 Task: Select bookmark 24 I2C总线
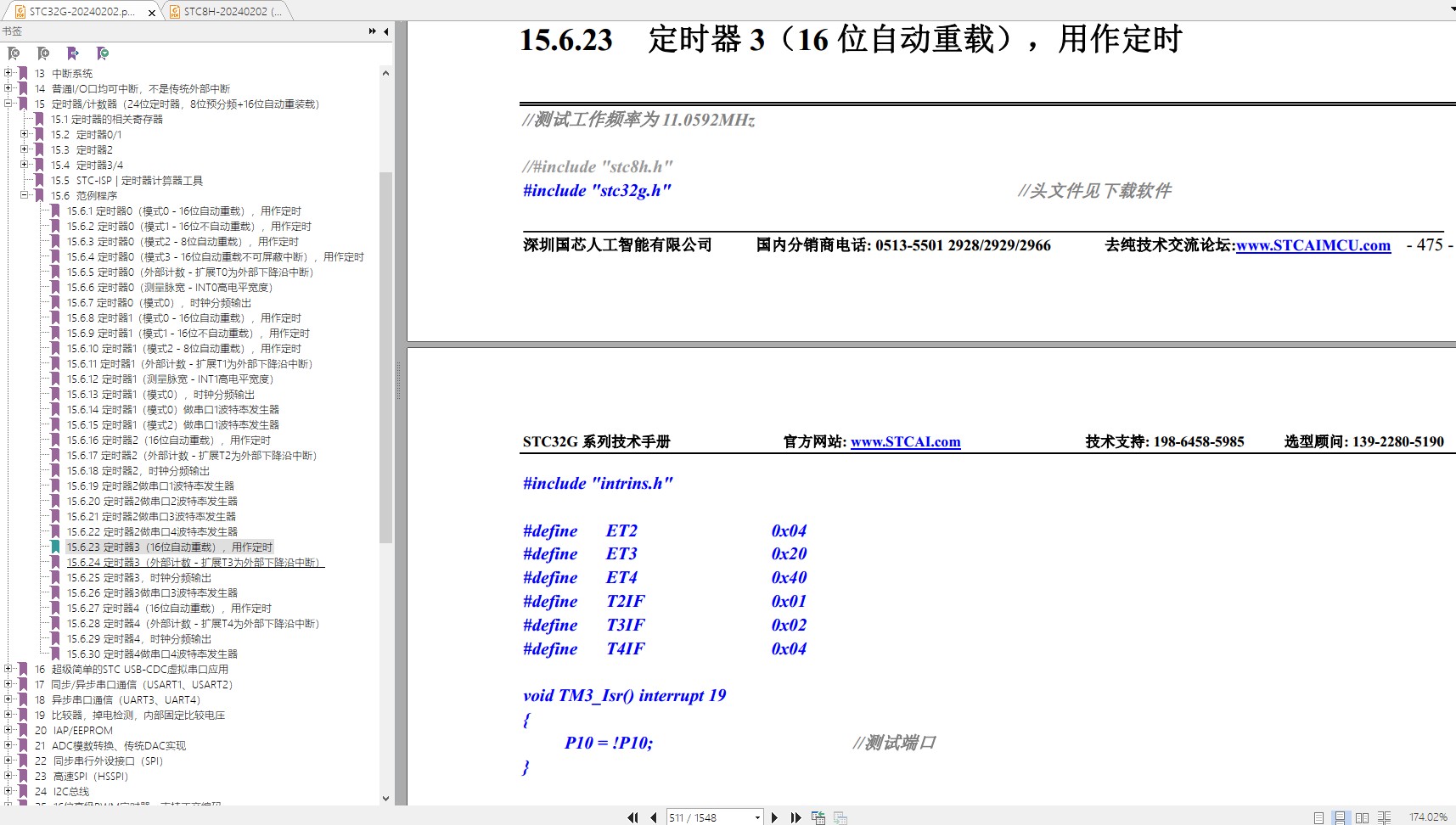pyautogui.click(x=62, y=792)
